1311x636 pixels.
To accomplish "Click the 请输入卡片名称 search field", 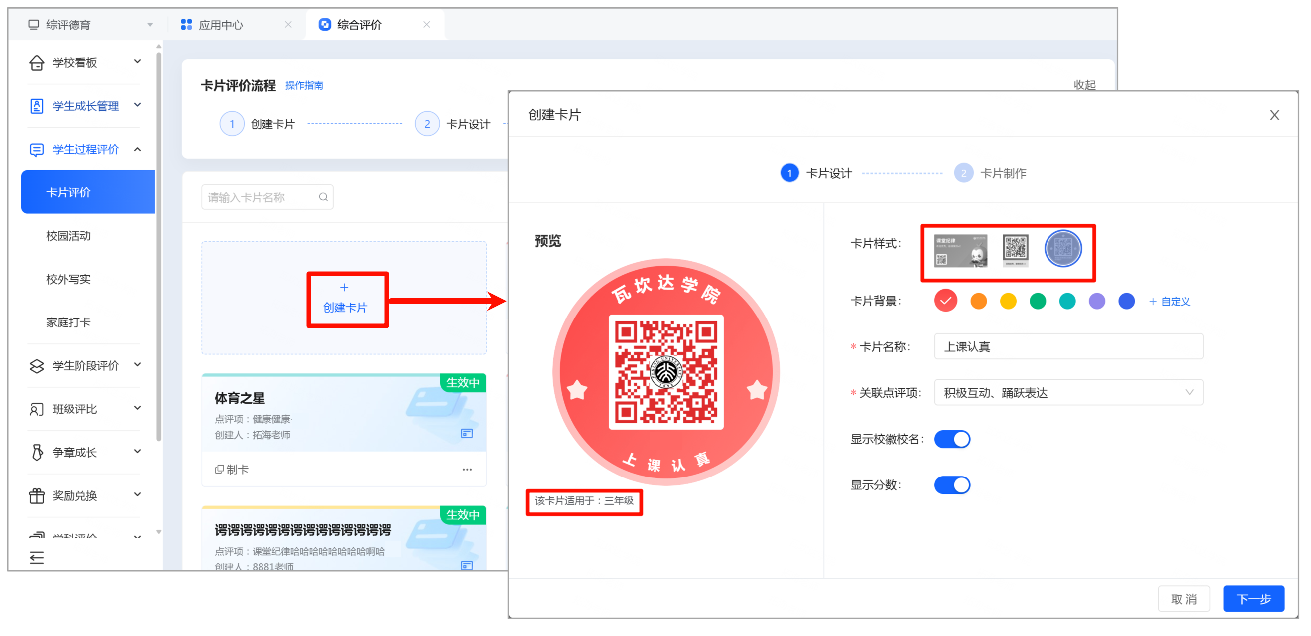I will 267,197.
